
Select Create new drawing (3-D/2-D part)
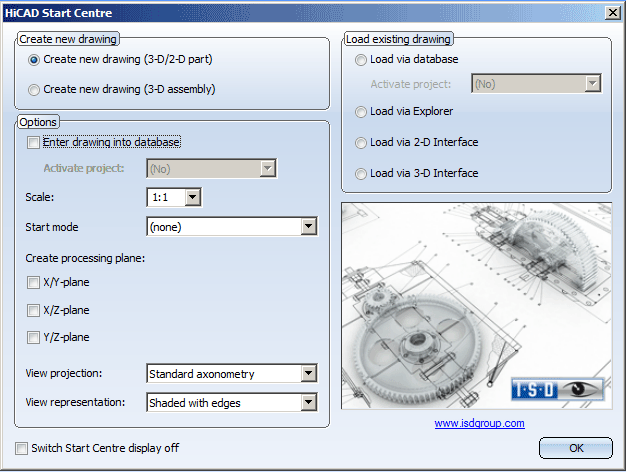[x=35, y=60]
